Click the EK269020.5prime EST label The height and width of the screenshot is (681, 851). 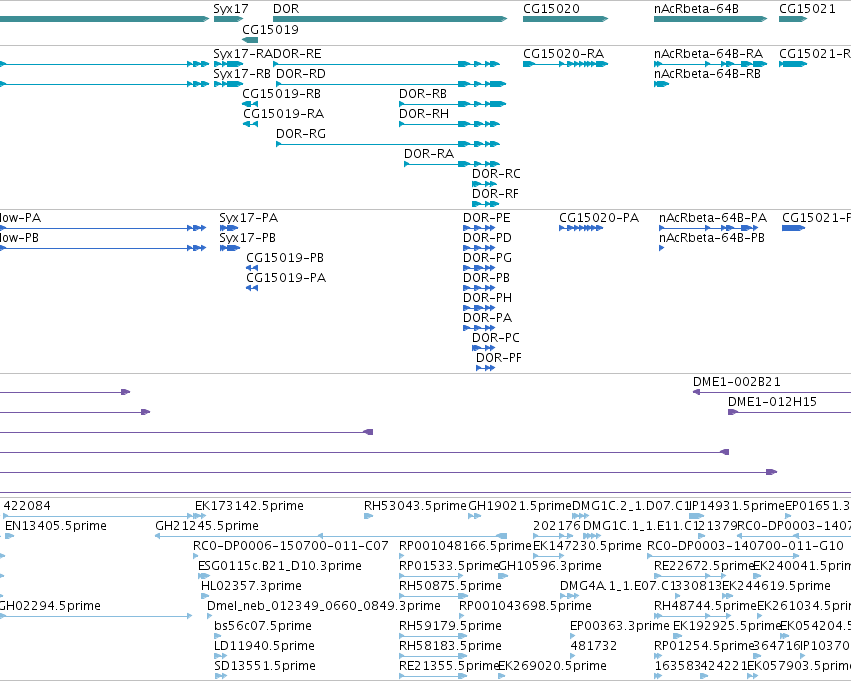click(x=552, y=666)
